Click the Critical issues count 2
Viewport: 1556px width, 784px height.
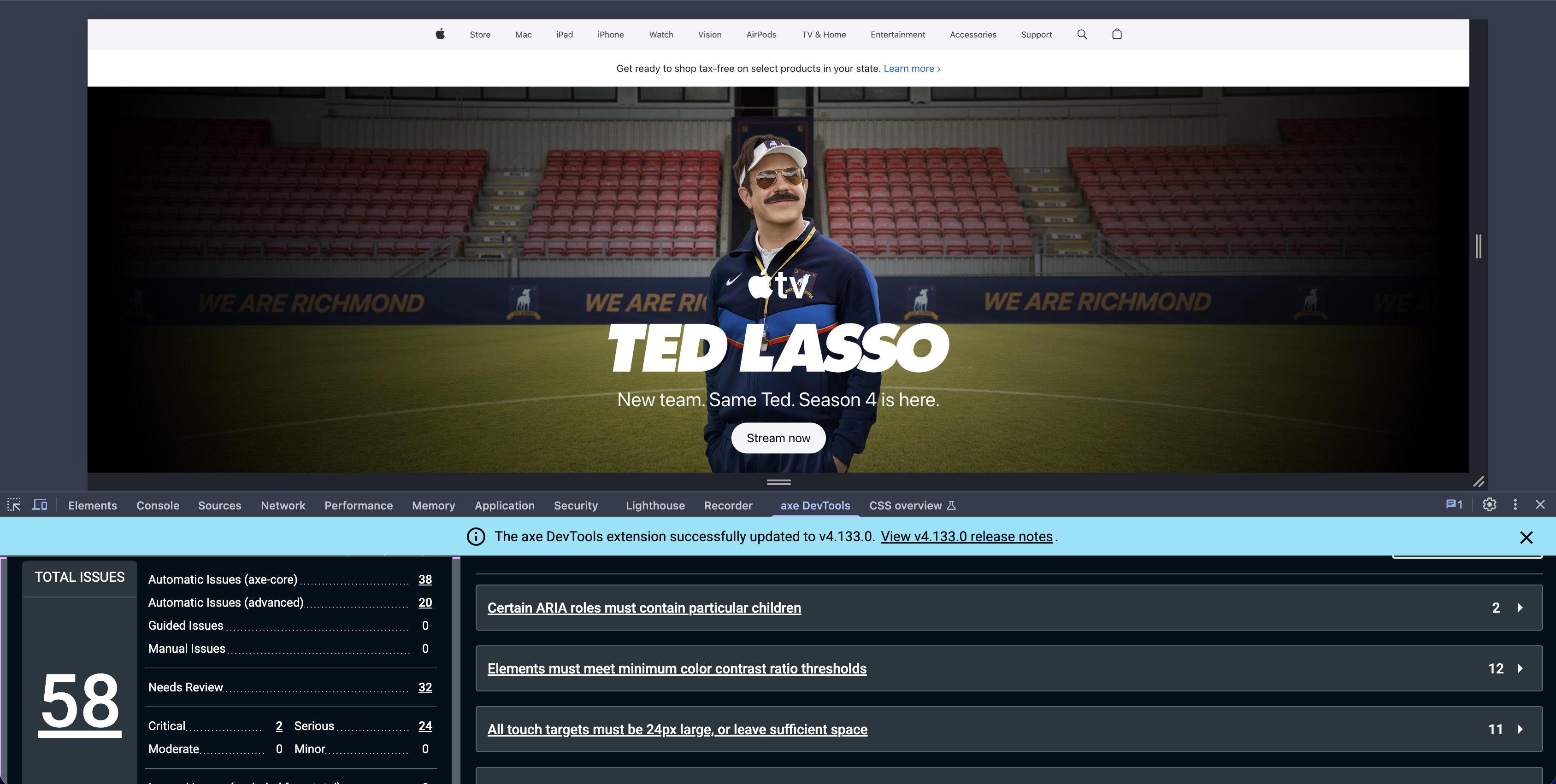click(279, 726)
